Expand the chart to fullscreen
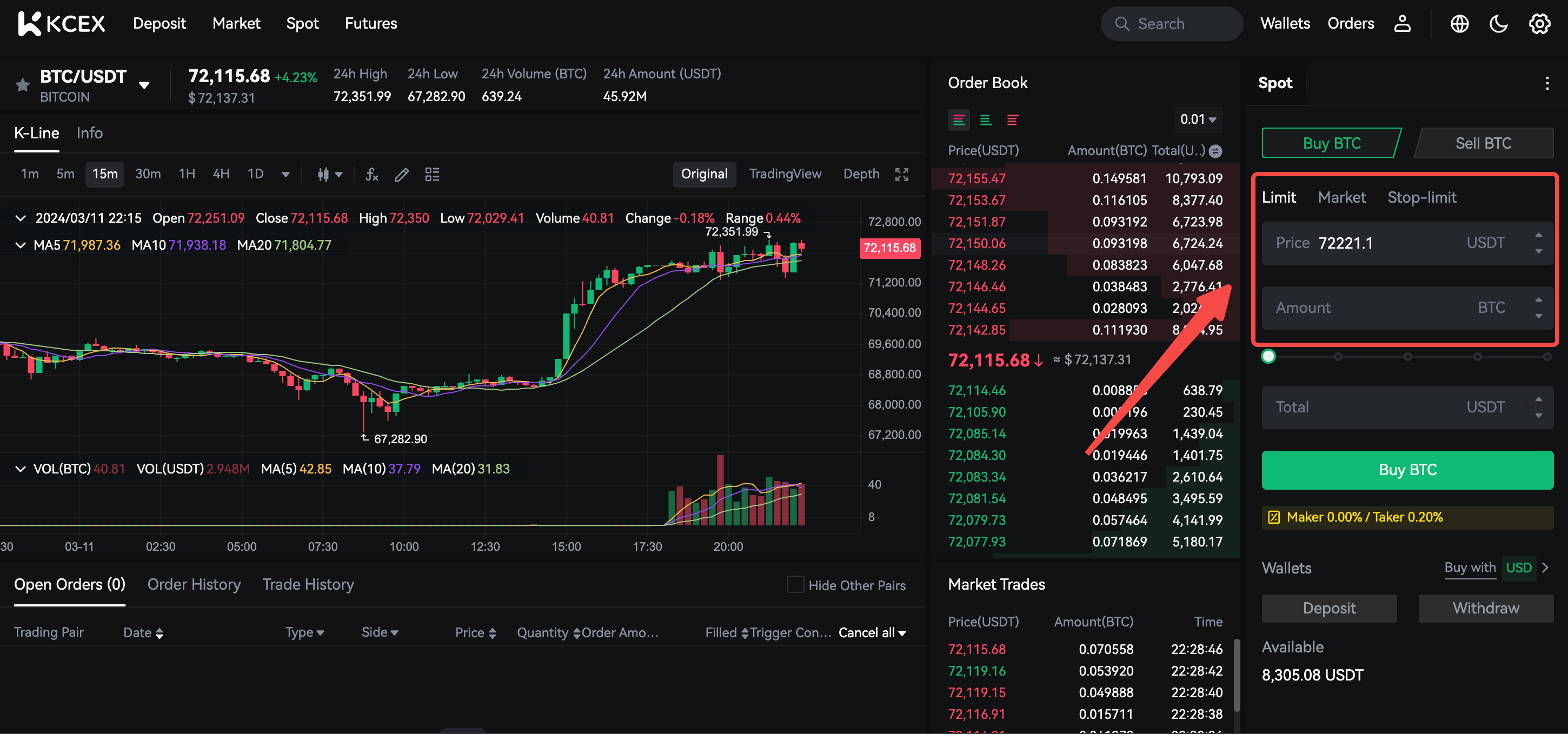 point(901,175)
